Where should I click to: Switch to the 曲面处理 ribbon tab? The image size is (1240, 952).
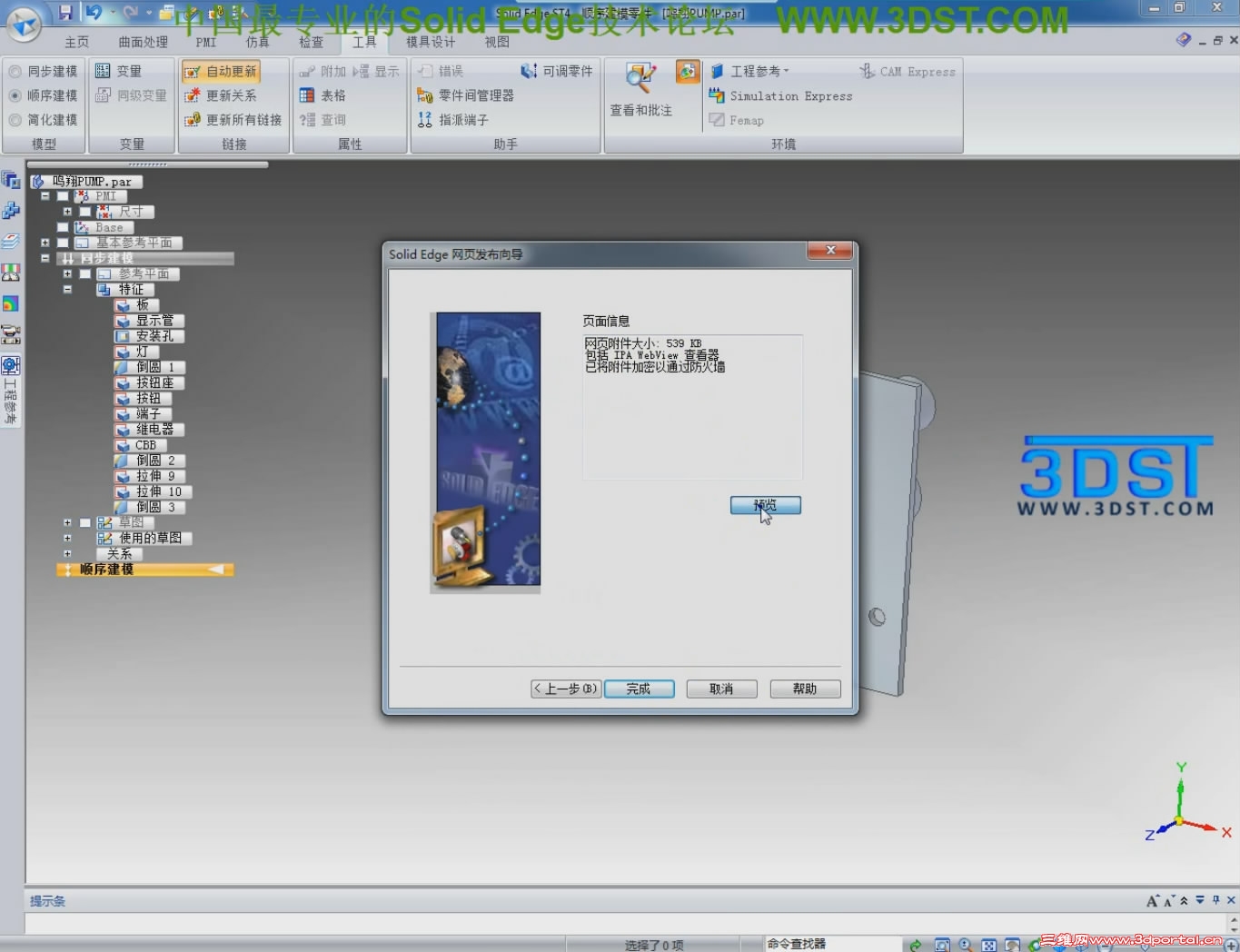[144, 42]
